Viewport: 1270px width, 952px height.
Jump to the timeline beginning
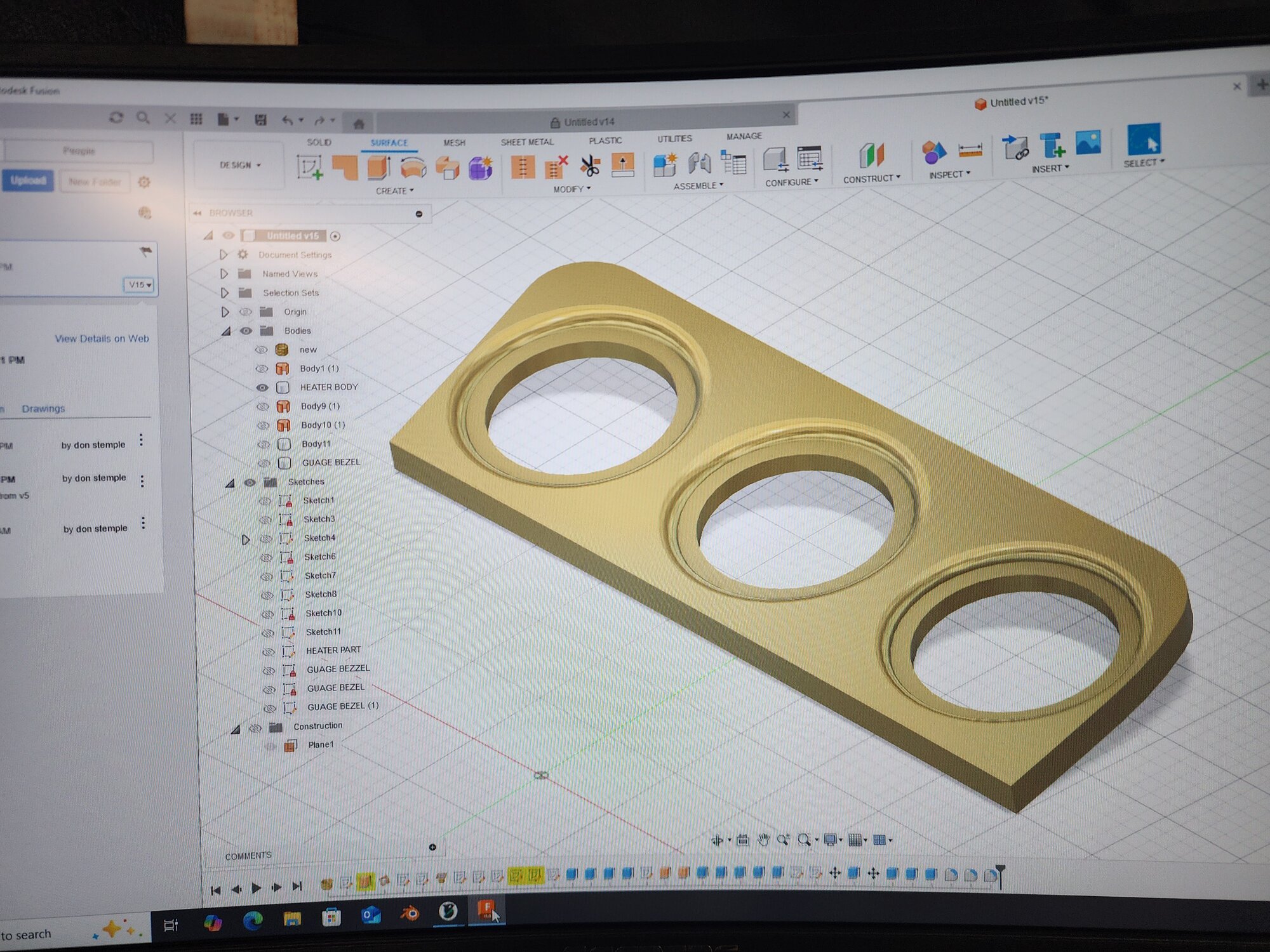(x=216, y=890)
